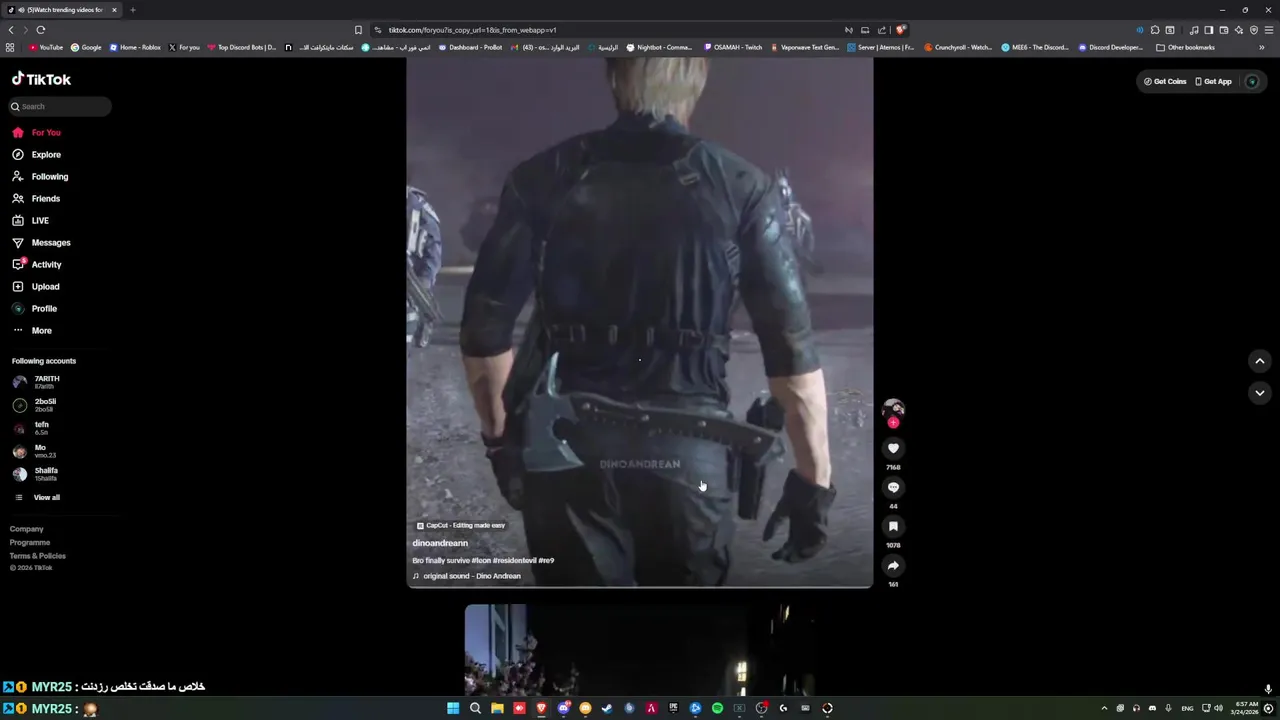Click the TikTok logo
Viewport: 1280px width, 720px height.
41,79
